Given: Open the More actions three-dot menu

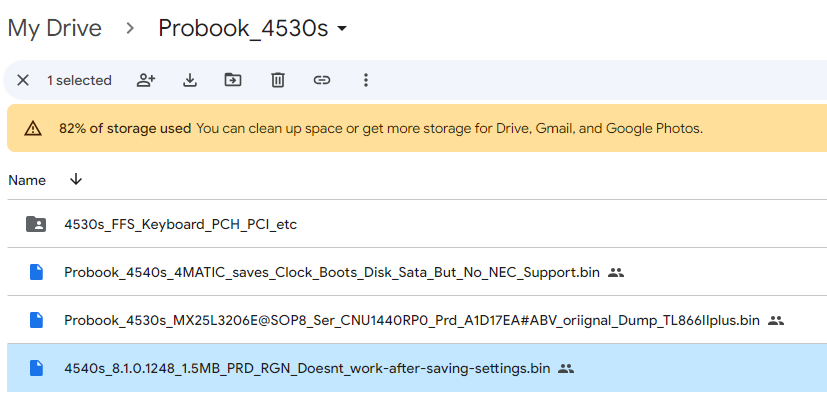Looking at the screenshot, I should coord(366,80).
